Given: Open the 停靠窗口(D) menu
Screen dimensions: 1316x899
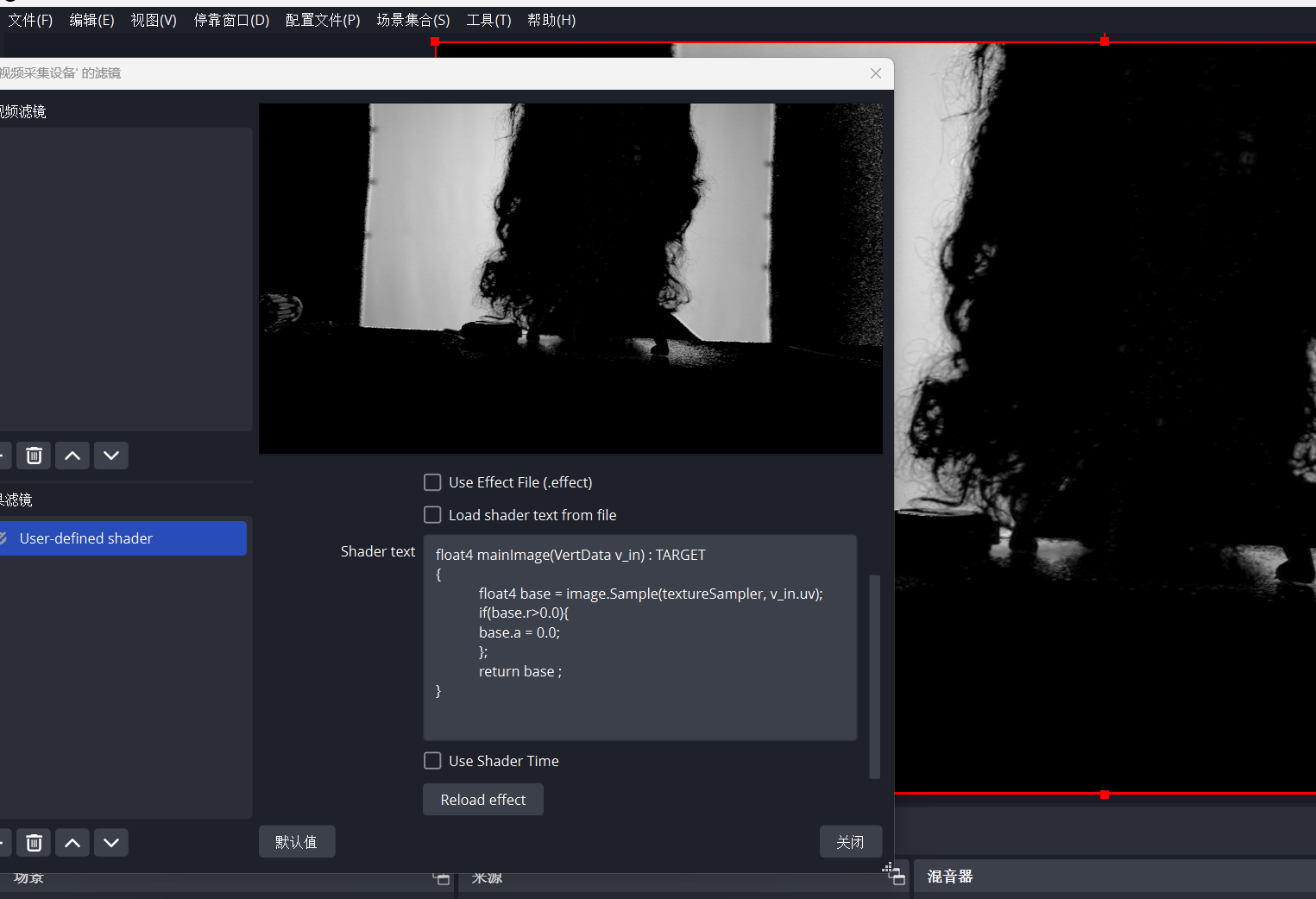Looking at the screenshot, I should pos(231,20).
